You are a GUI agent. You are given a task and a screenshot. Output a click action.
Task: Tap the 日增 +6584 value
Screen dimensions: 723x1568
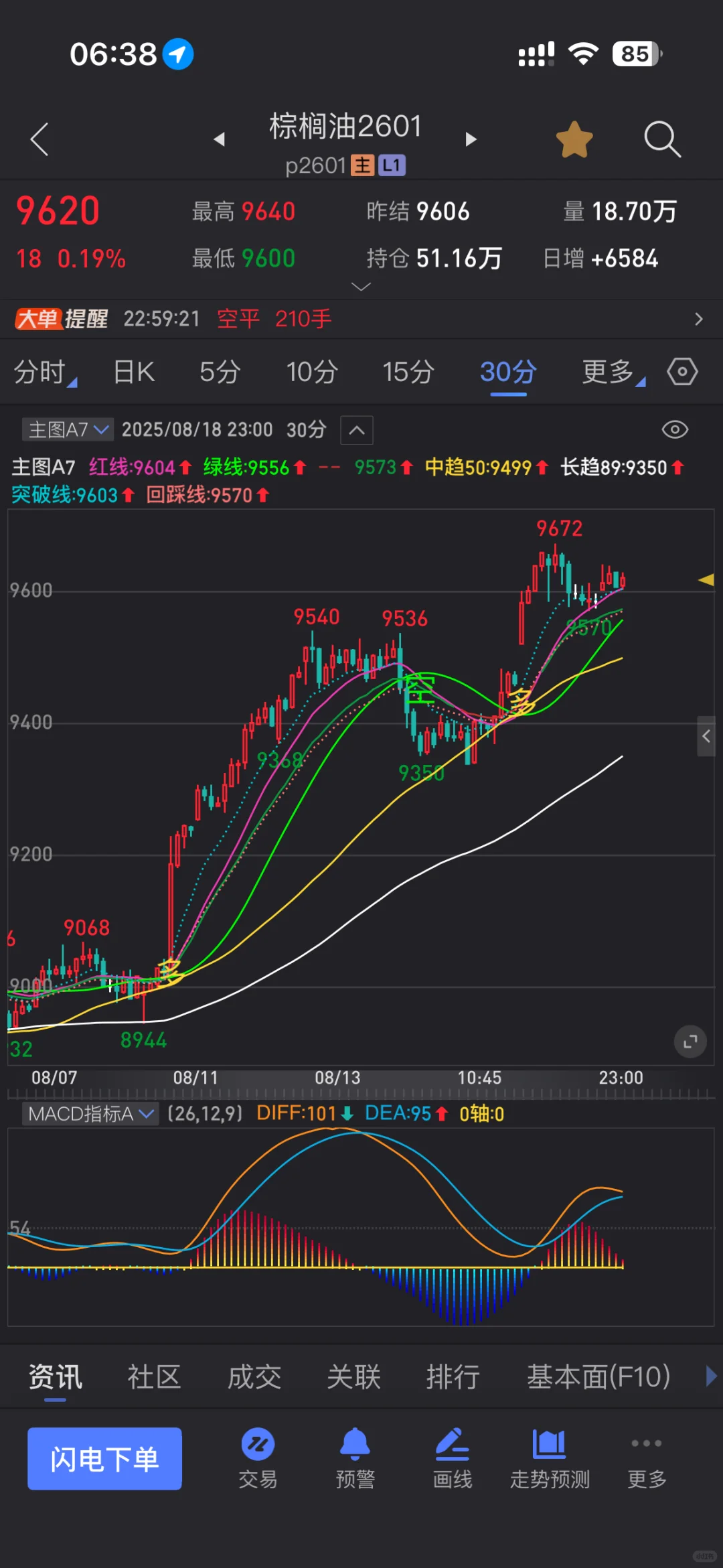tap(625, 259)
